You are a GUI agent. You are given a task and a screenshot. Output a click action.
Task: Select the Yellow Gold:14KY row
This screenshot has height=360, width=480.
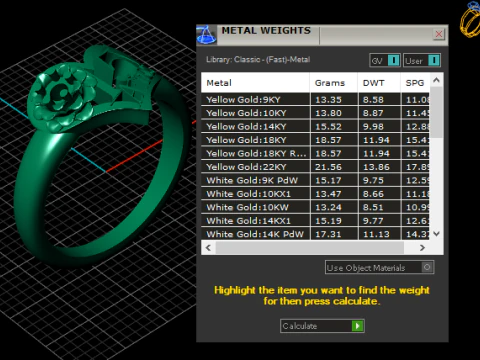[315, 126]
